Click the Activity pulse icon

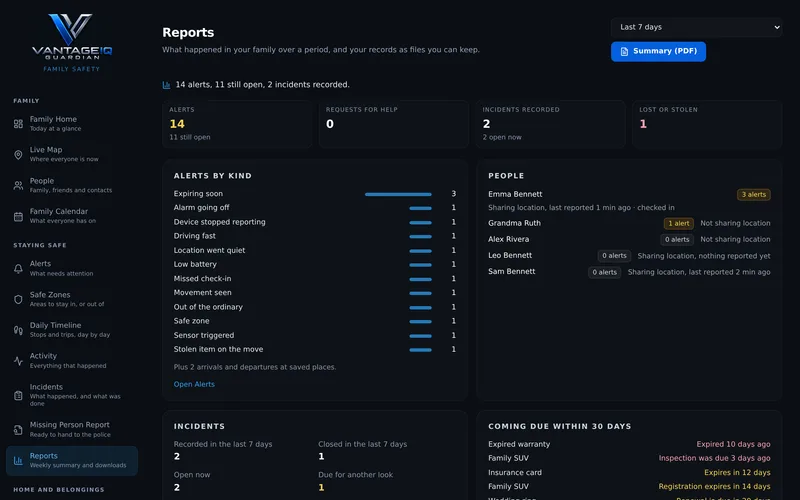tap(18, 361)
